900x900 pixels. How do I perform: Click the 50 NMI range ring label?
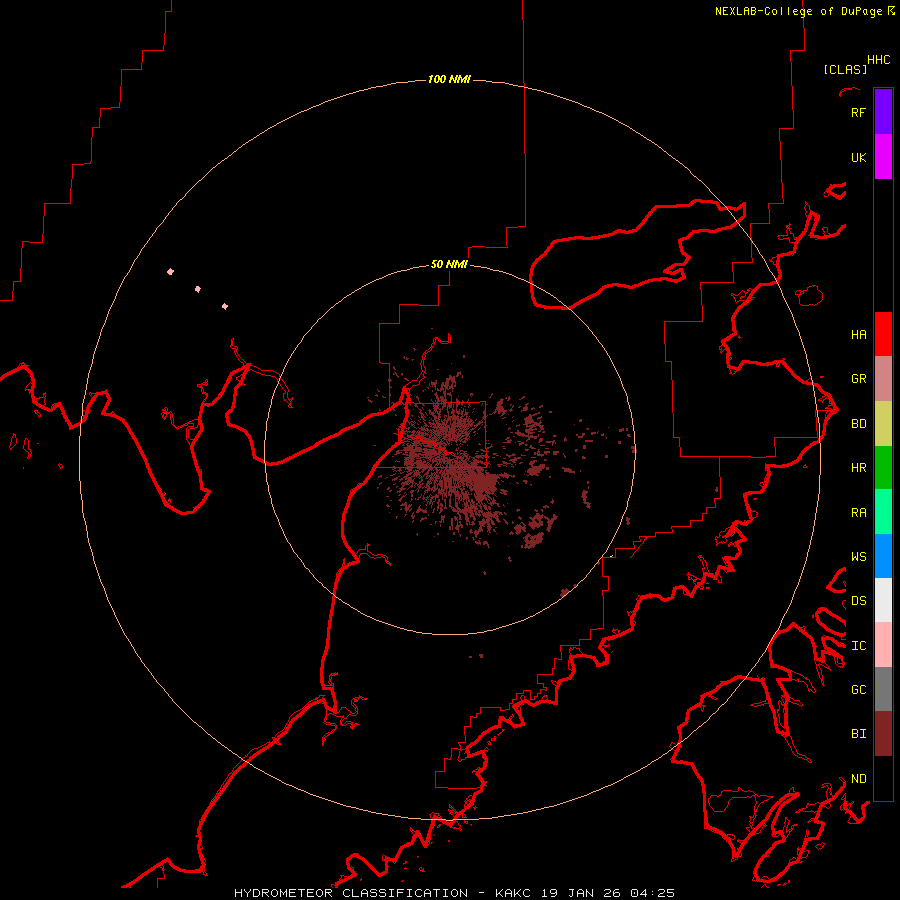click(x=449, y=264)
